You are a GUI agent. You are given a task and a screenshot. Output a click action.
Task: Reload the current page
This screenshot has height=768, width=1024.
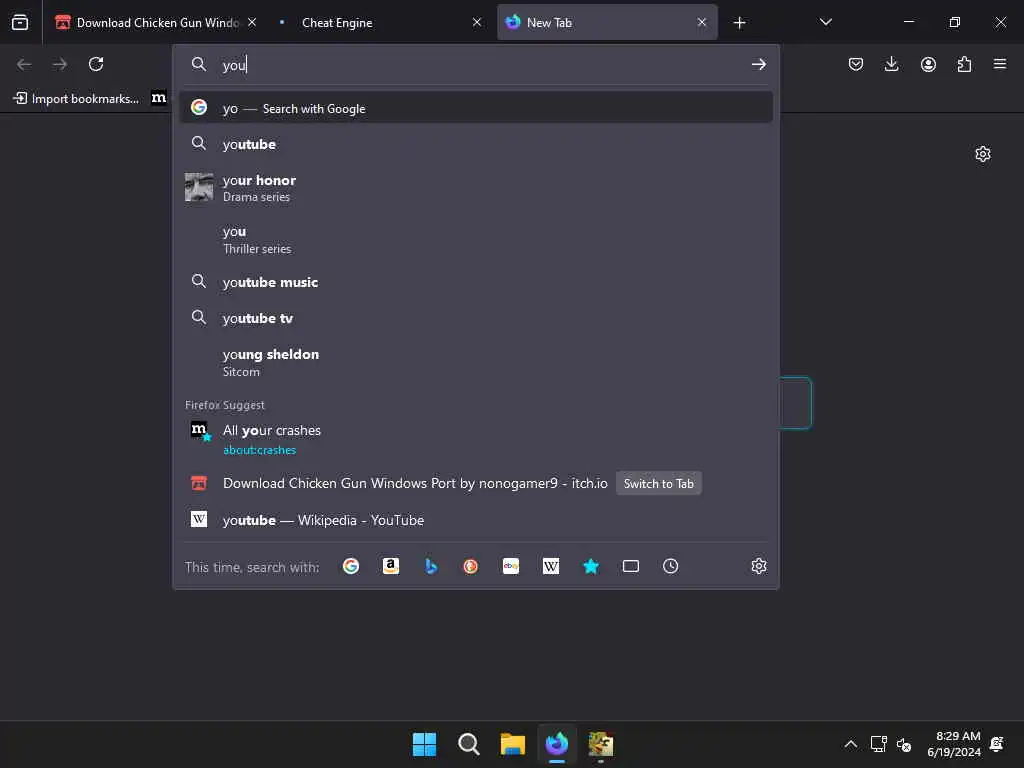(x=96, y=64)
